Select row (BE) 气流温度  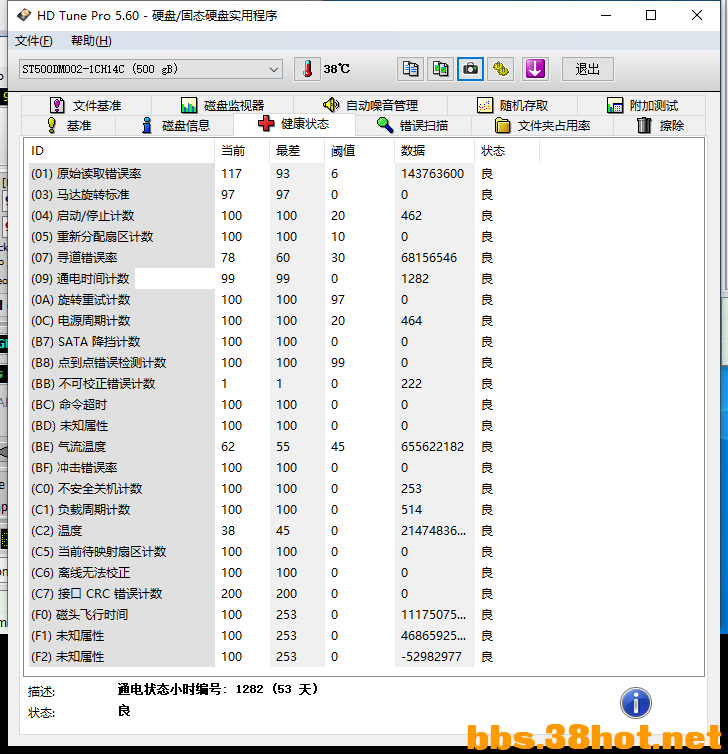[x=284, y=447]
